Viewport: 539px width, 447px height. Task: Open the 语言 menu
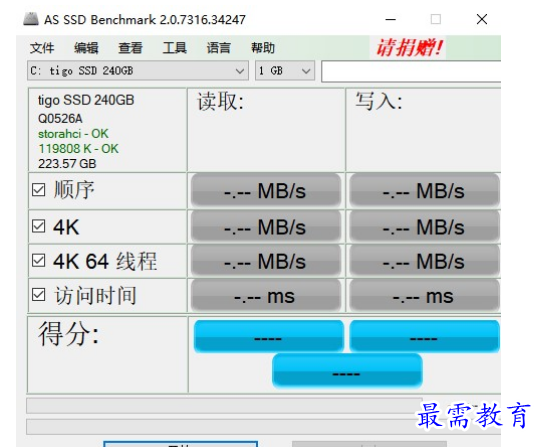point(219,48)
